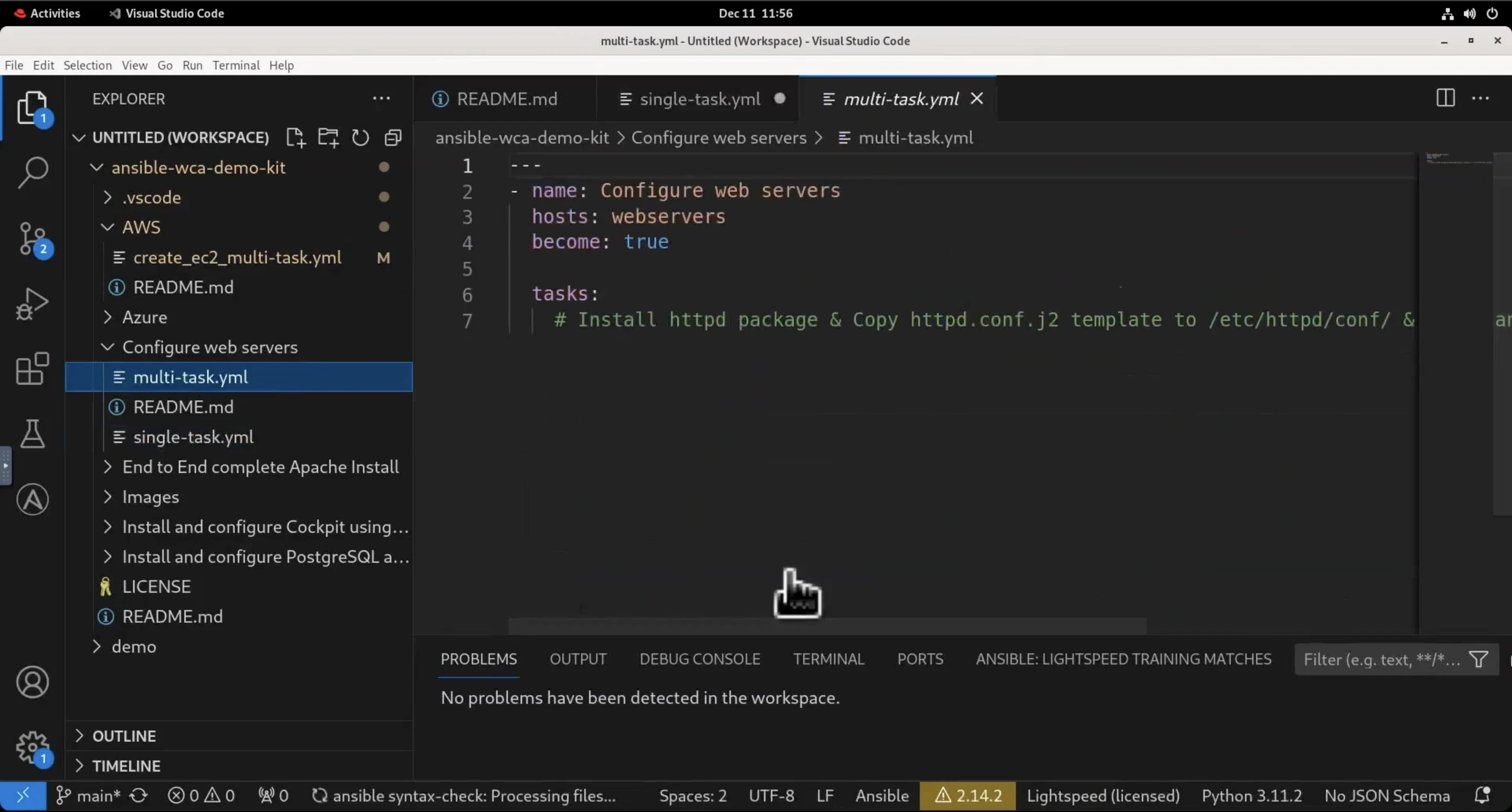
Task: Expand the Images folder
Action: pos(108,497)
